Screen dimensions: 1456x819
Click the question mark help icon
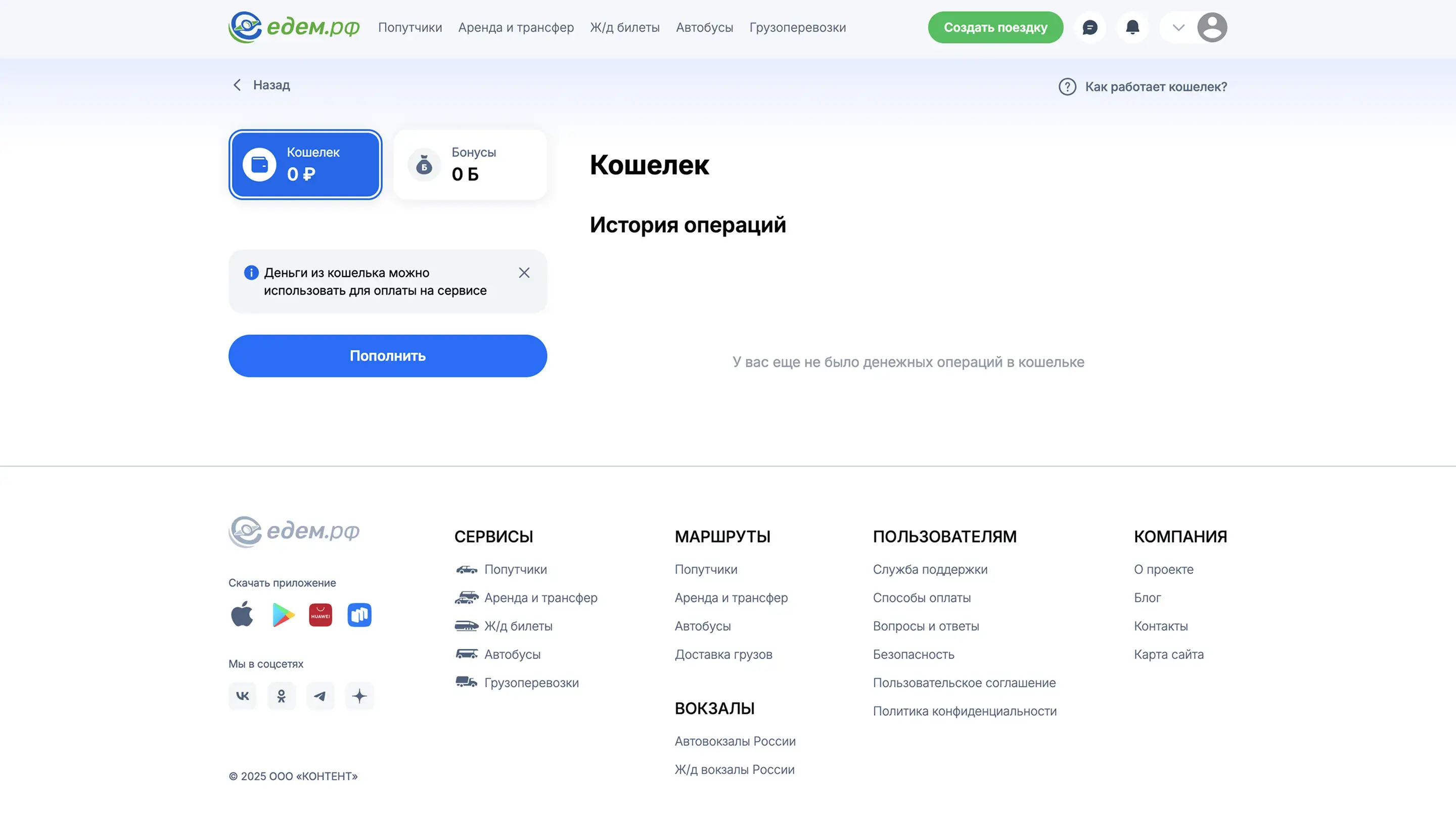point(1067,86)
